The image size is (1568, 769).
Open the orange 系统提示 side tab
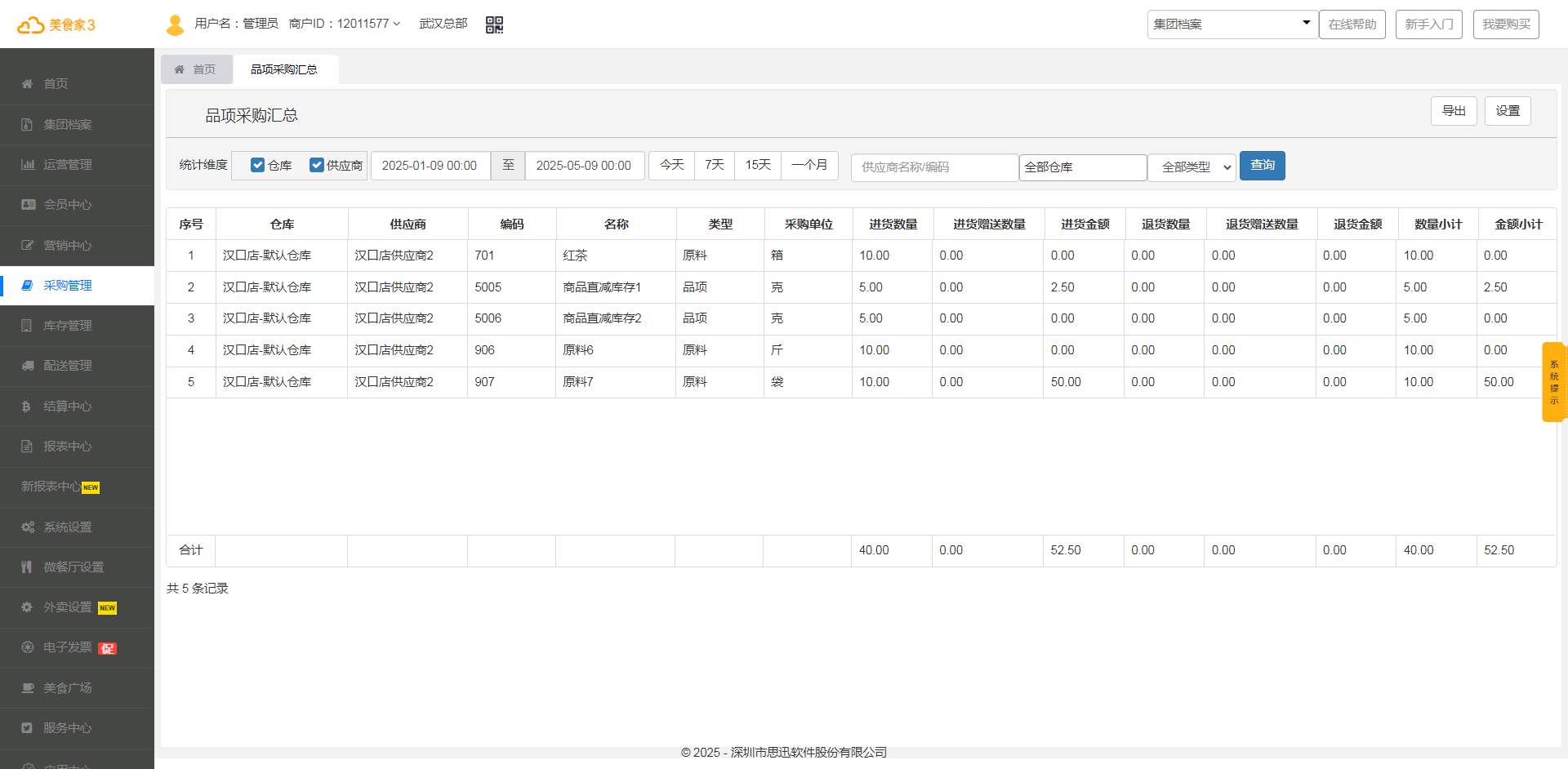pos(1553,382)
